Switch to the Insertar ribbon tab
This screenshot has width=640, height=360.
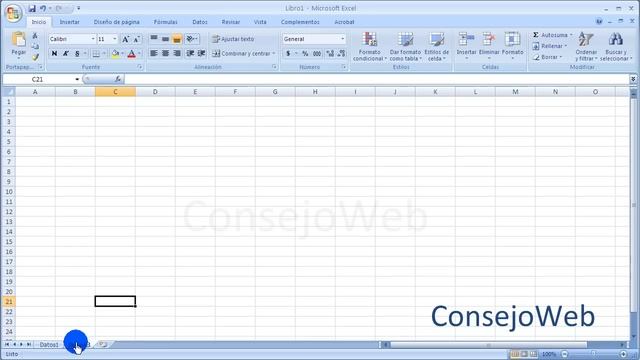point(69,22)
